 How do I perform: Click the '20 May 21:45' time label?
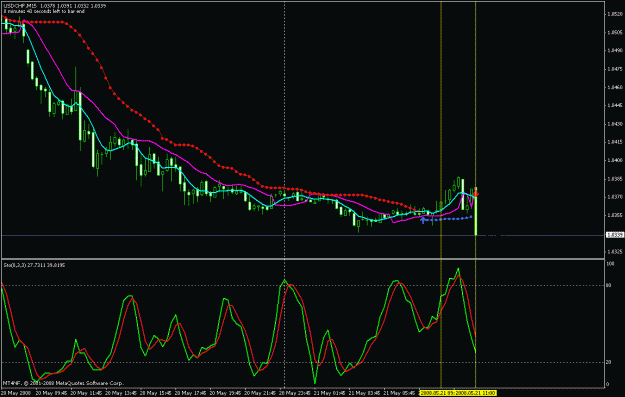coord(259,393)
